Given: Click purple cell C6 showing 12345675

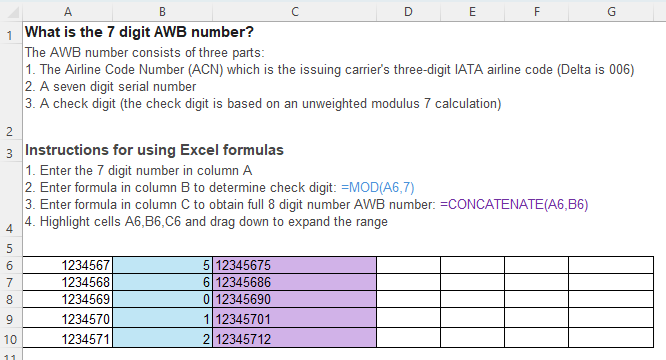Looking at the screenshot, I should [294, 265].
